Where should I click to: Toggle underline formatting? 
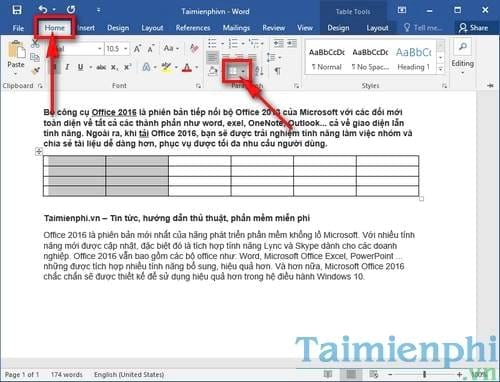[x=80, y=67]
